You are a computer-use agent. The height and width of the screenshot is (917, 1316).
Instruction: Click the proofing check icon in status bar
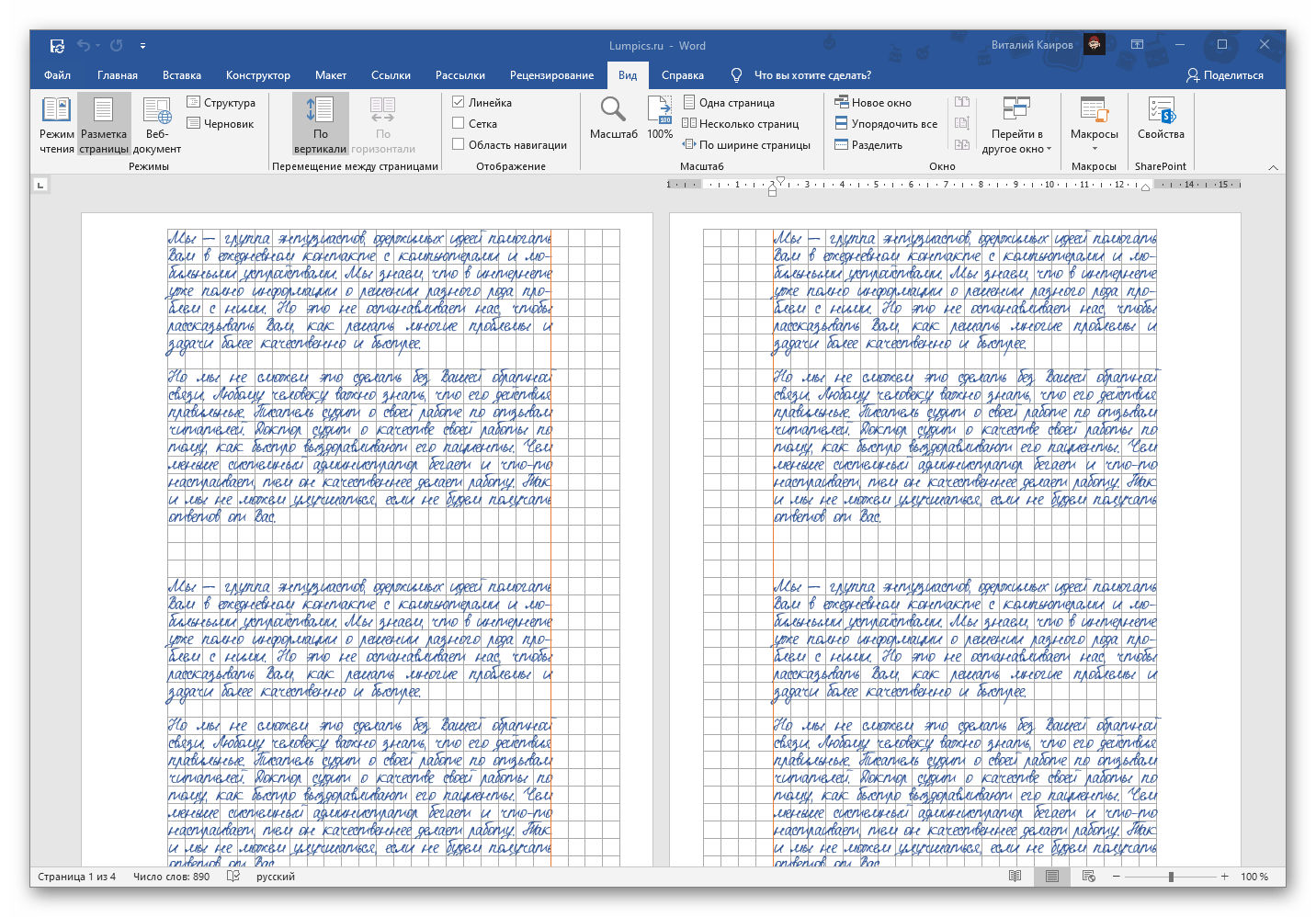(x=233, y=877)
